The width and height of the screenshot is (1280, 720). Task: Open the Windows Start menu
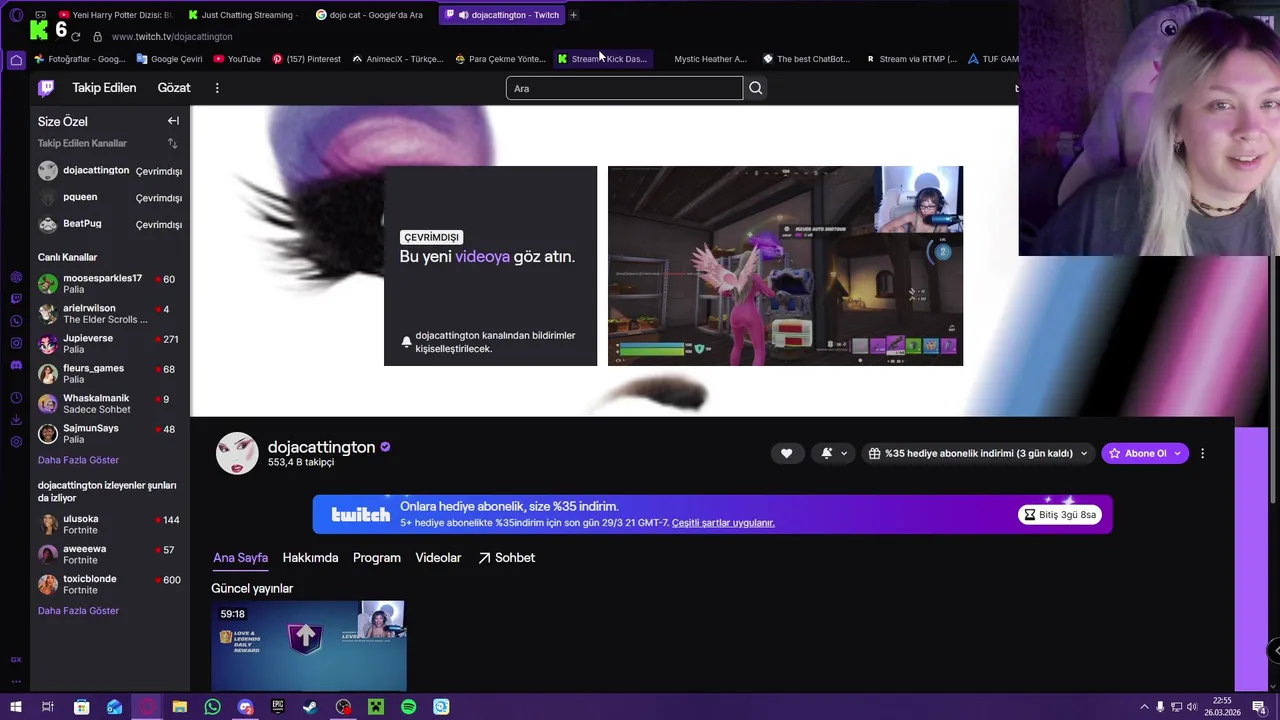(x=15, y=707)
